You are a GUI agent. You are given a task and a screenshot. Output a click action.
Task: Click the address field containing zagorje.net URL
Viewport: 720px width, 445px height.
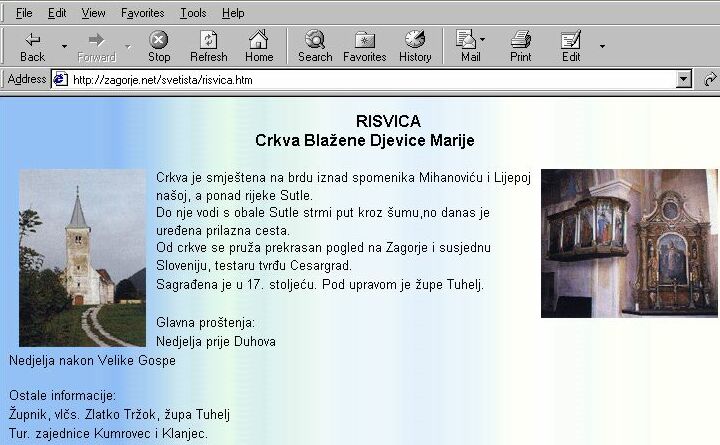point(370,80)
